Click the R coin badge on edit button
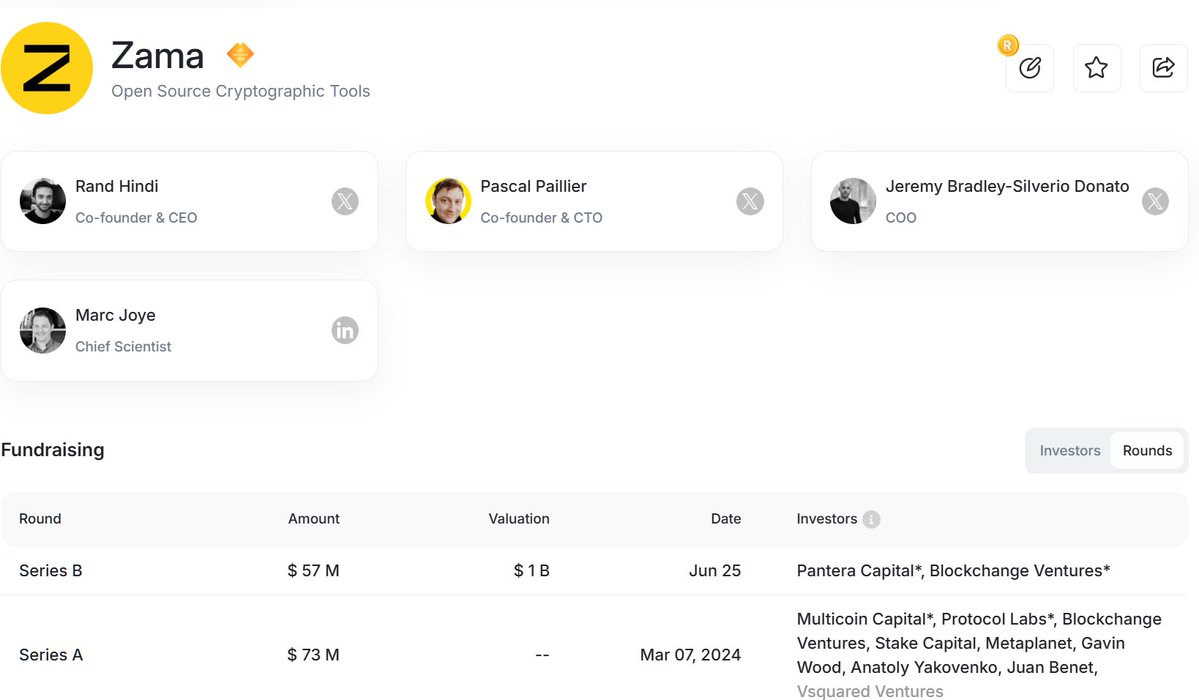Image resolution: width=1199 pixels, height=700 pixels. pos(1008,45)
